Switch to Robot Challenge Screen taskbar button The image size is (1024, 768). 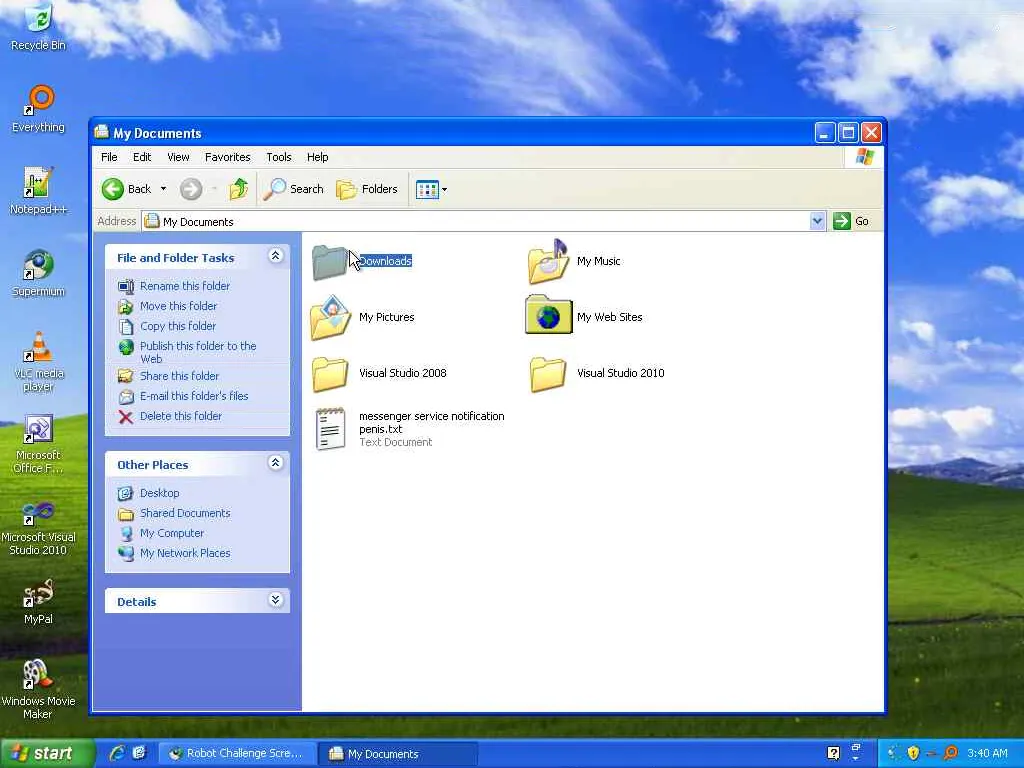point(237,754)
